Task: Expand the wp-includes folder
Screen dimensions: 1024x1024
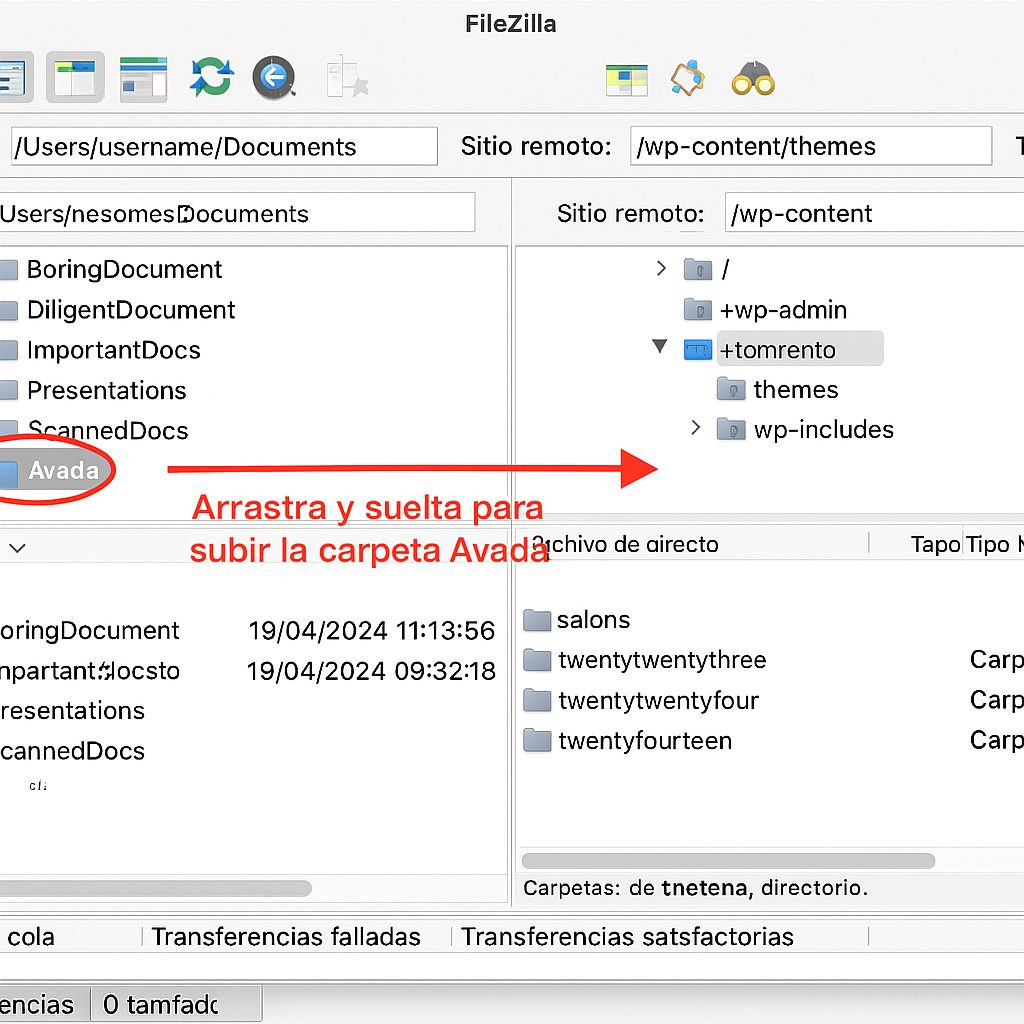Action: click(696, 428)
